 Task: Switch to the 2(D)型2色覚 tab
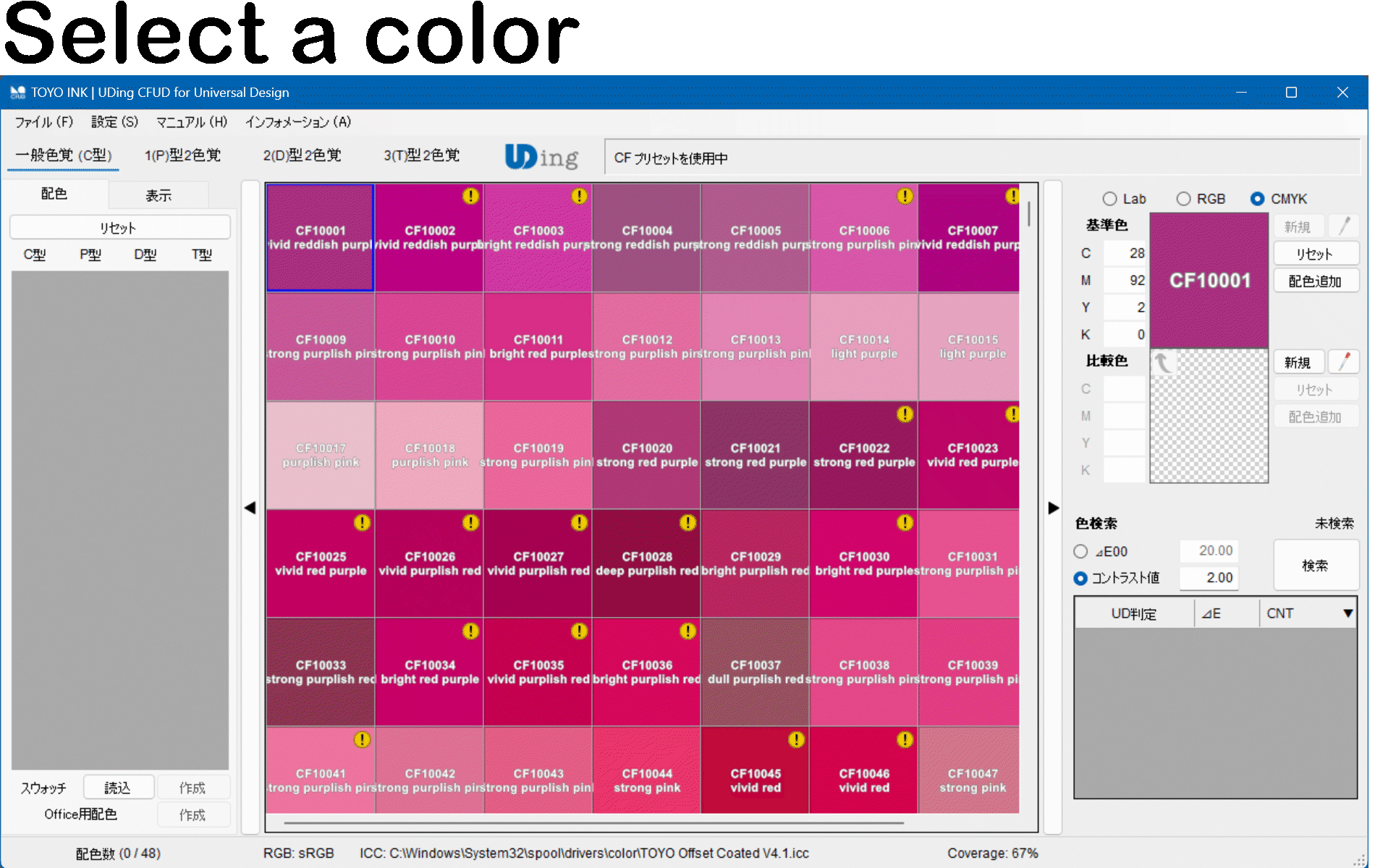[302, 156]
